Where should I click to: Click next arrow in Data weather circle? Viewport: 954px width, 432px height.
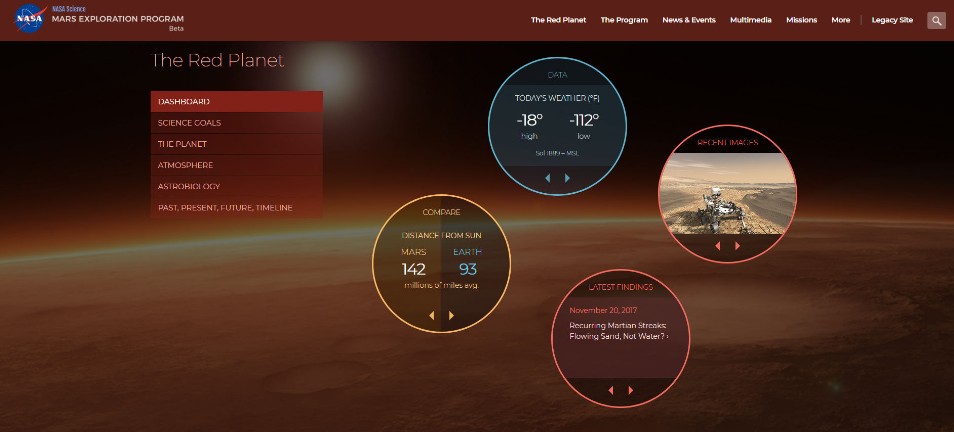click(567, 178)
